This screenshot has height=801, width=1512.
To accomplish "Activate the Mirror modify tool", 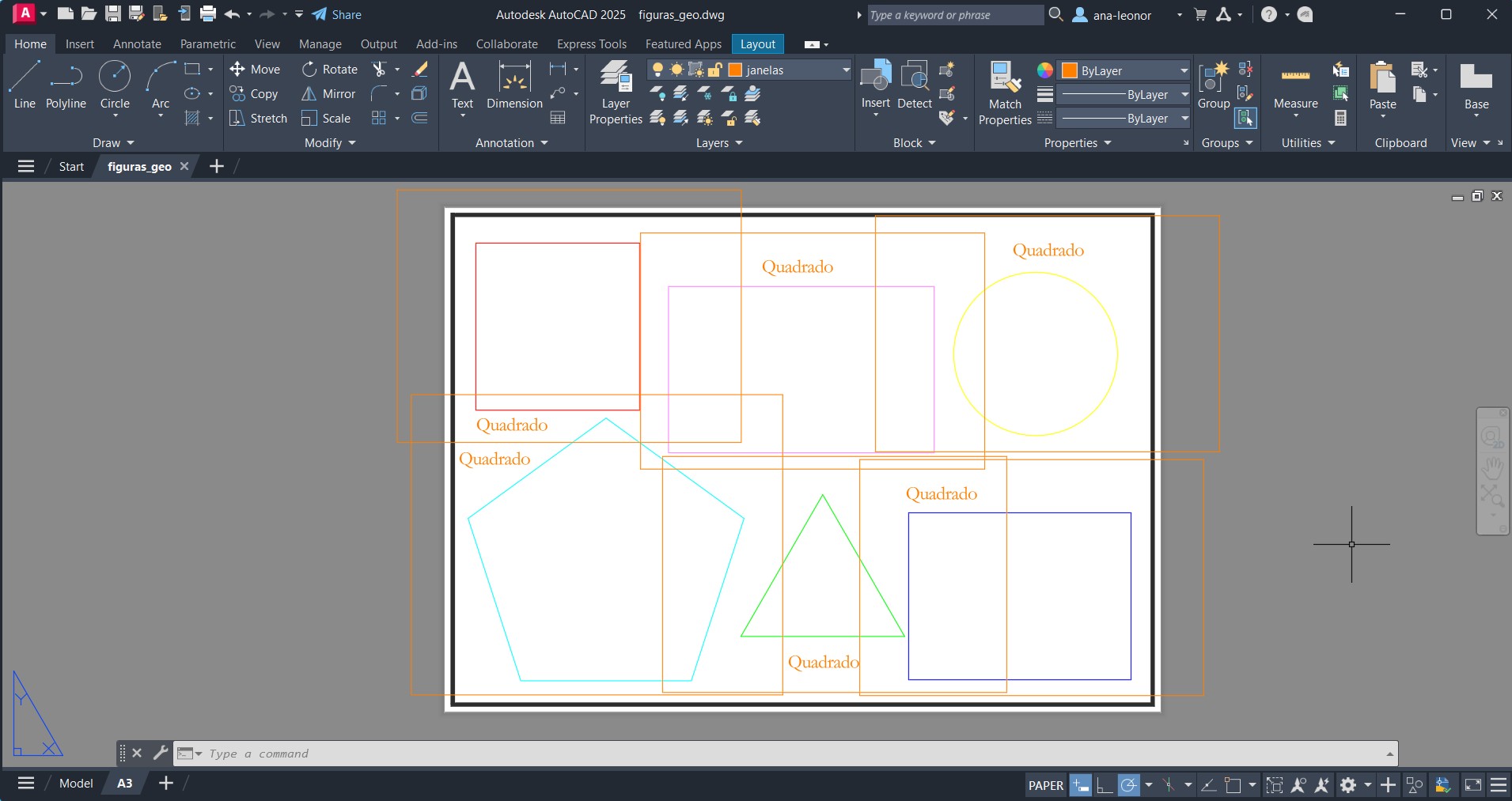I will pyautogui.click(x=329, y=94).
